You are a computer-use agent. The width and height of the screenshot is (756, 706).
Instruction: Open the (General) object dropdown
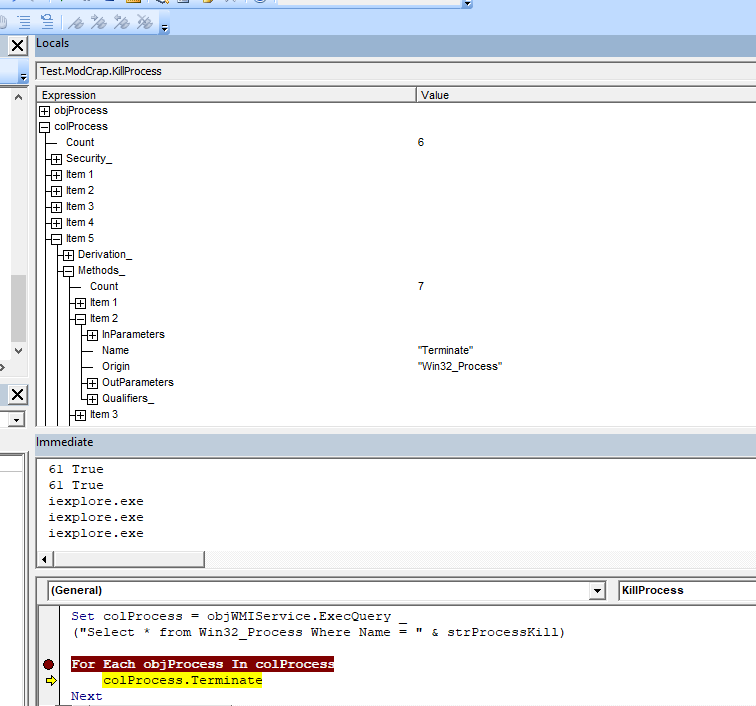pyautogui.click(x=597, y=591)
